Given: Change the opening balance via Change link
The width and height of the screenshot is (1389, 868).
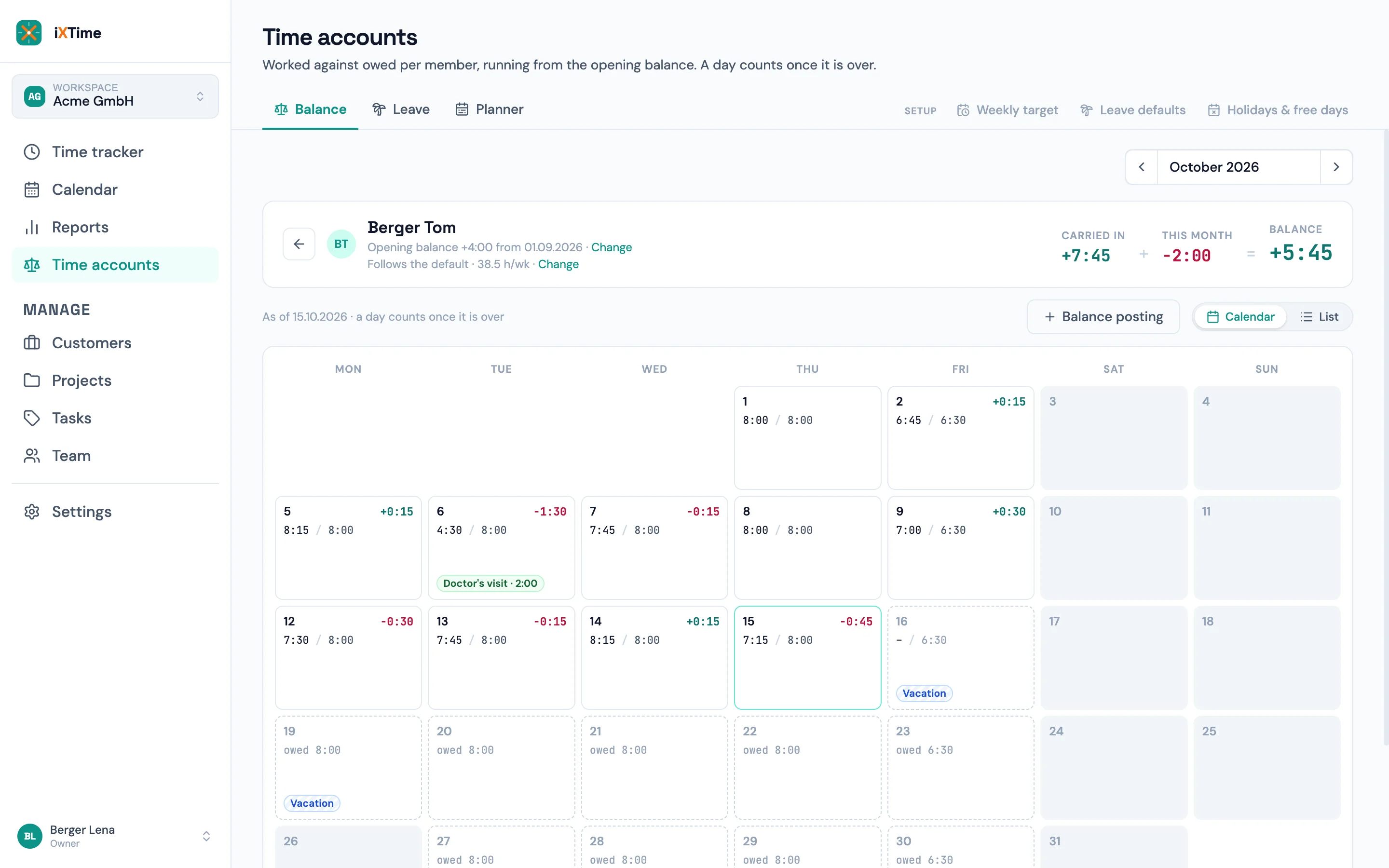Looking at the screenshot, I should (x=611, y=247).
